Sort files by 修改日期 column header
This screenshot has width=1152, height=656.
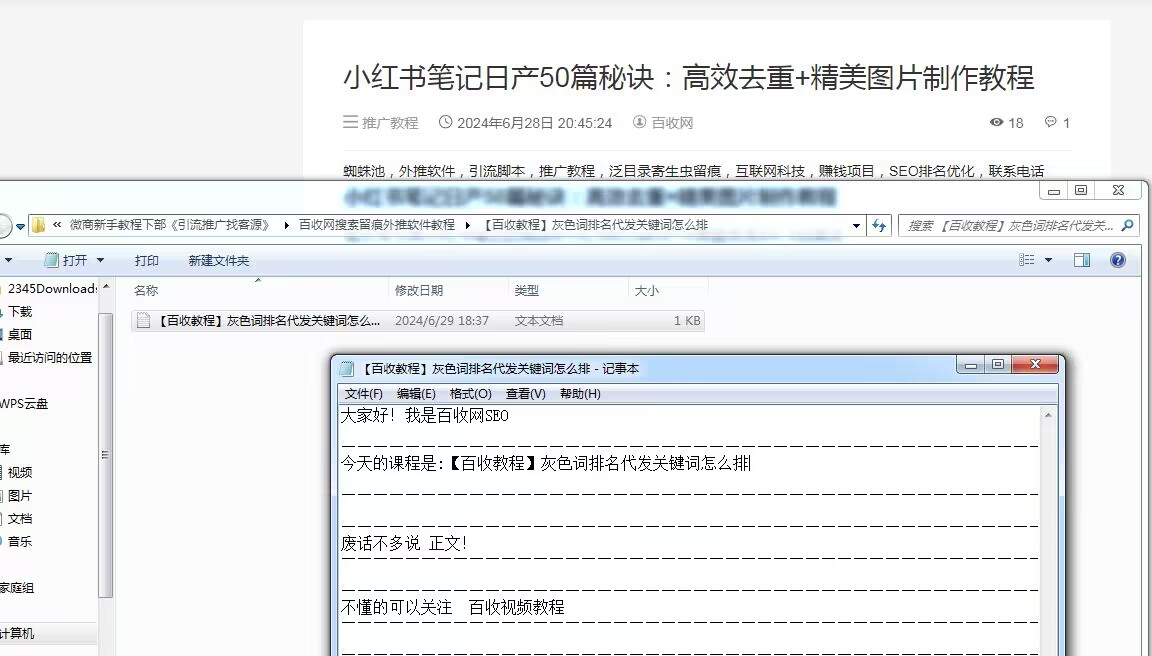coord(419,290)
